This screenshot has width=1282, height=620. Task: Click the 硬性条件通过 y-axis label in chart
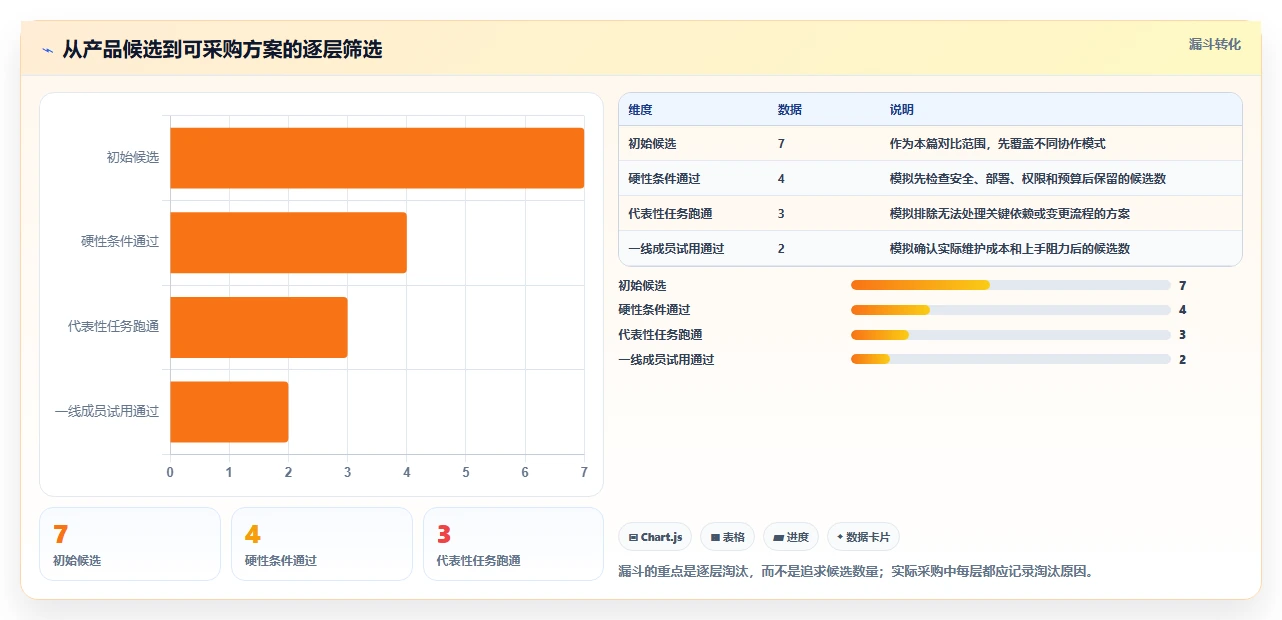(120, 242)
